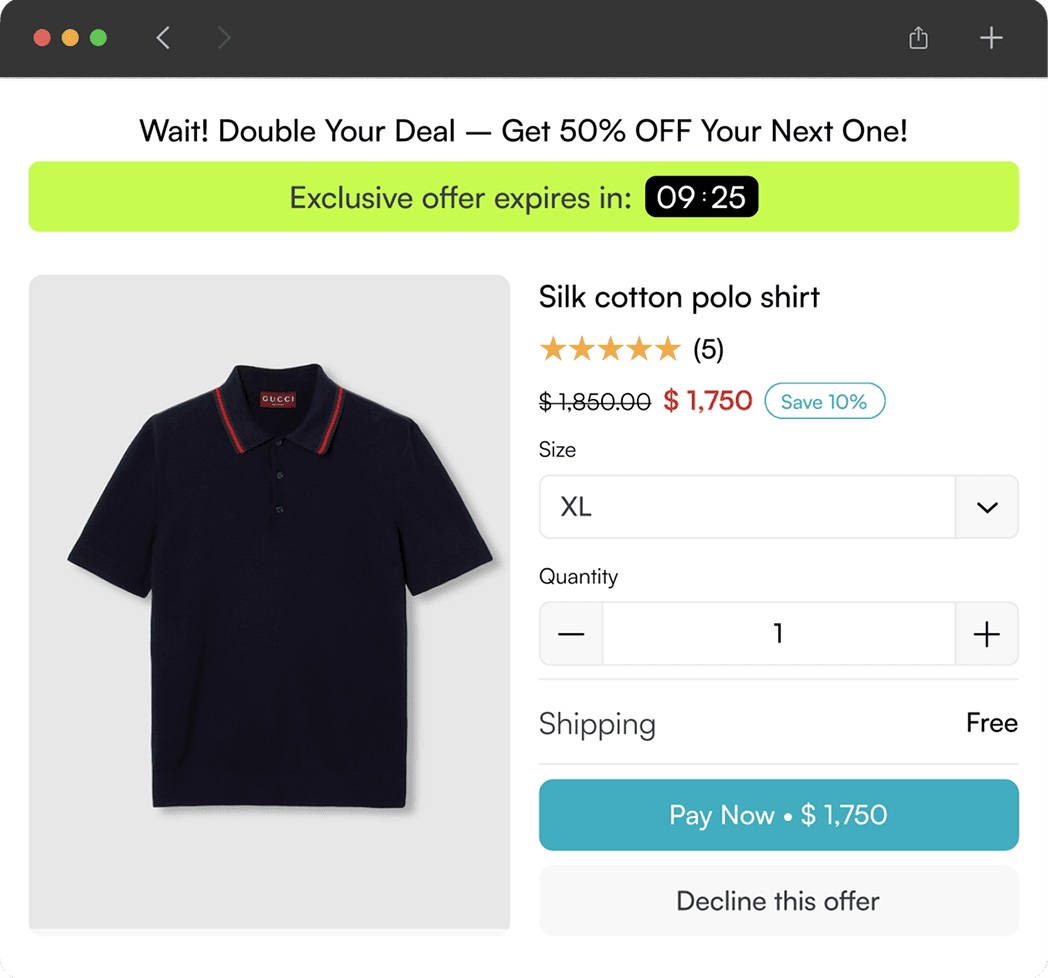Screen dimensions: 1048x978
Task: Click the Save 10% badge
Action: pyautogui.click(x=824, y=401)
